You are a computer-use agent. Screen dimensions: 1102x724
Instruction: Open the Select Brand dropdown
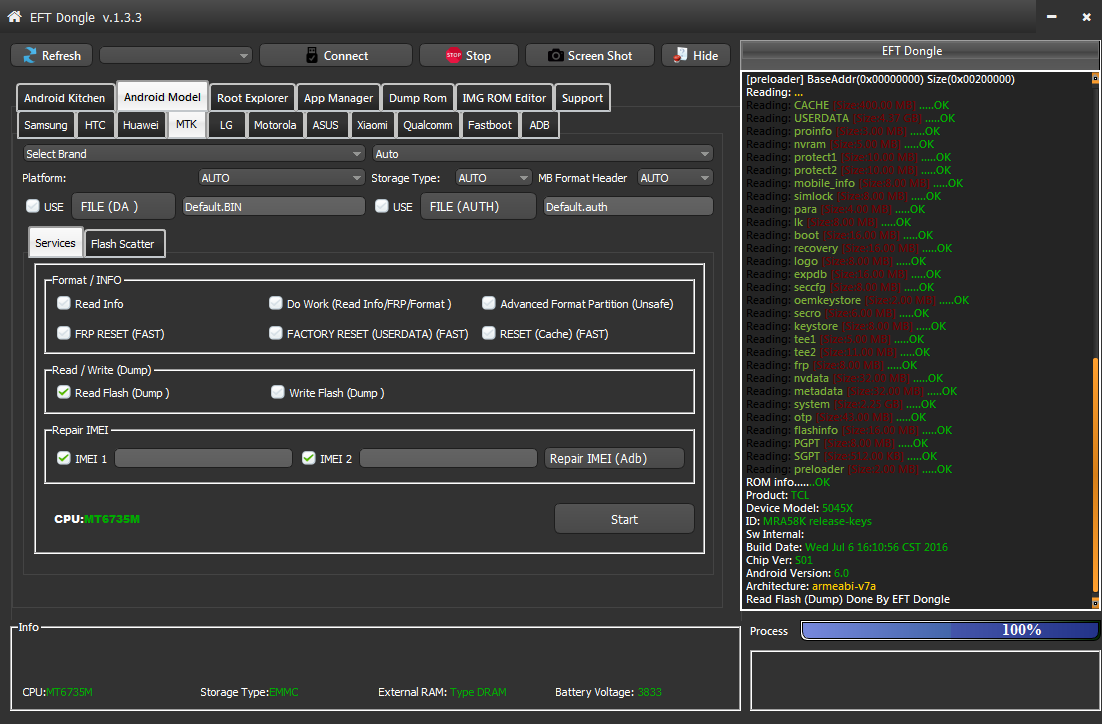[x=193, y=154]
